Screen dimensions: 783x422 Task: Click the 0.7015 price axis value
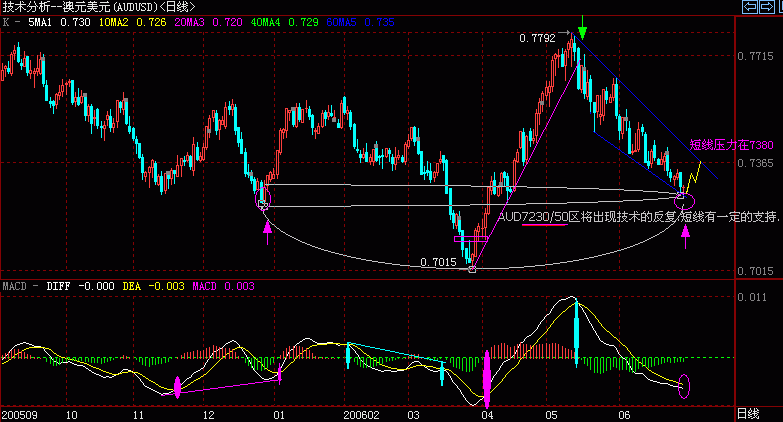[x=755, y=271]
